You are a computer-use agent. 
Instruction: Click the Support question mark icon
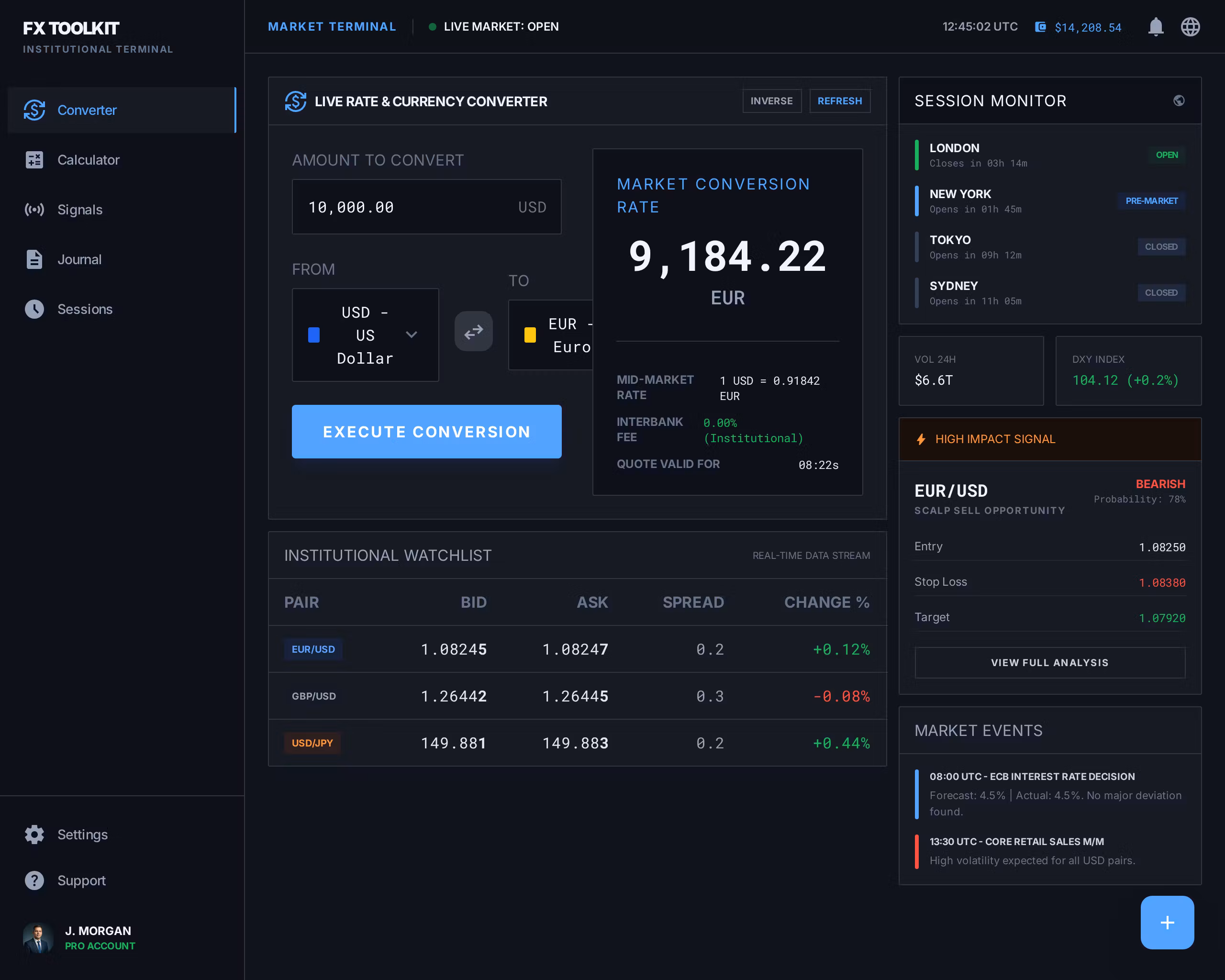[x=34, y=880]
